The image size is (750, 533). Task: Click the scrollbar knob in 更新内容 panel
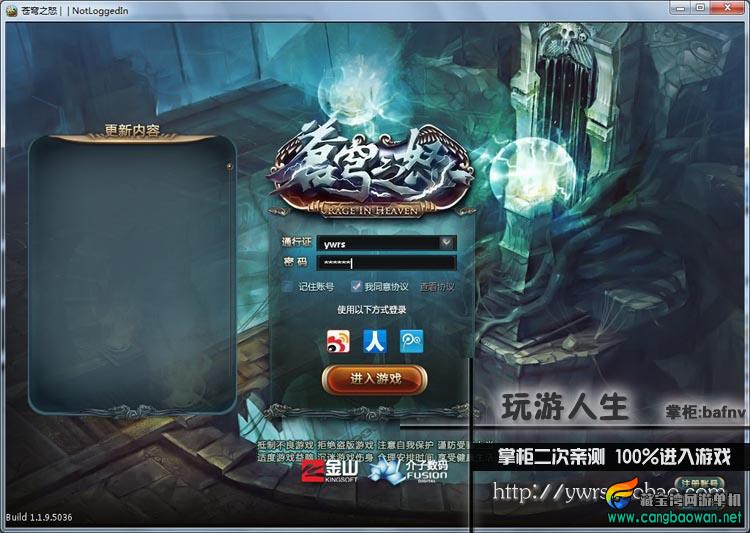[x=229, y=167]
